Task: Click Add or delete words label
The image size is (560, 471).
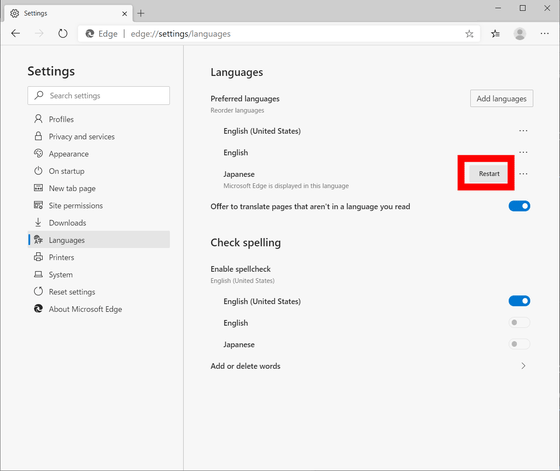Action: point(245,366)
